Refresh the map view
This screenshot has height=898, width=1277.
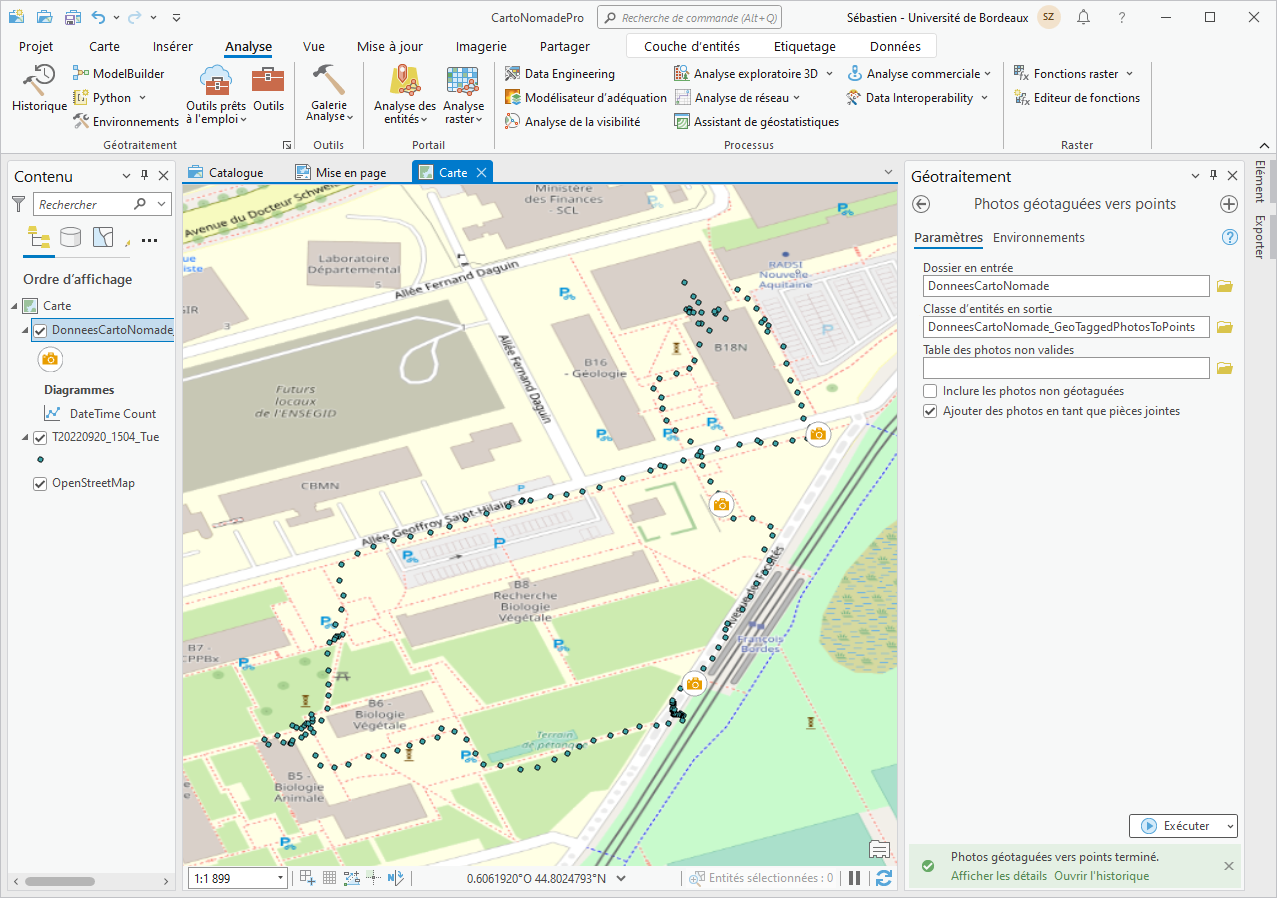883,878
